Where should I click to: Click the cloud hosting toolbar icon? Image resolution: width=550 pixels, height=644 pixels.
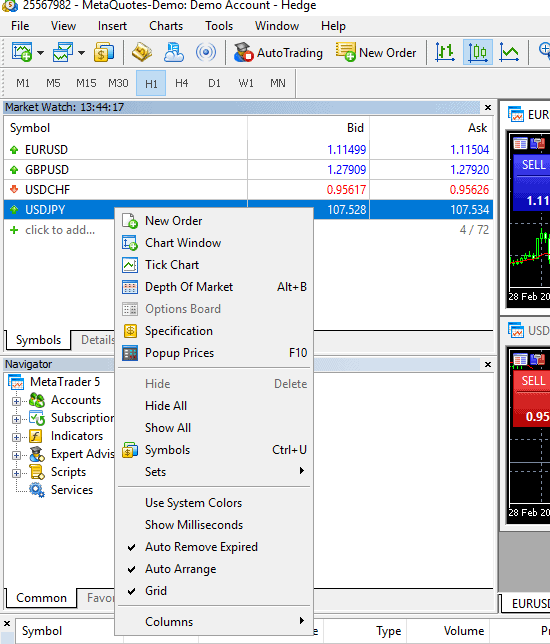[x=174, y=52]
